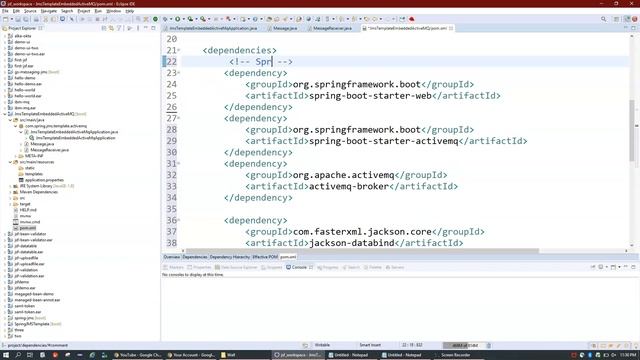This screenshot has height=360, width=640.
Task: Open the Properties view tab
Action: pyautogui.click(x=199, y=267)
